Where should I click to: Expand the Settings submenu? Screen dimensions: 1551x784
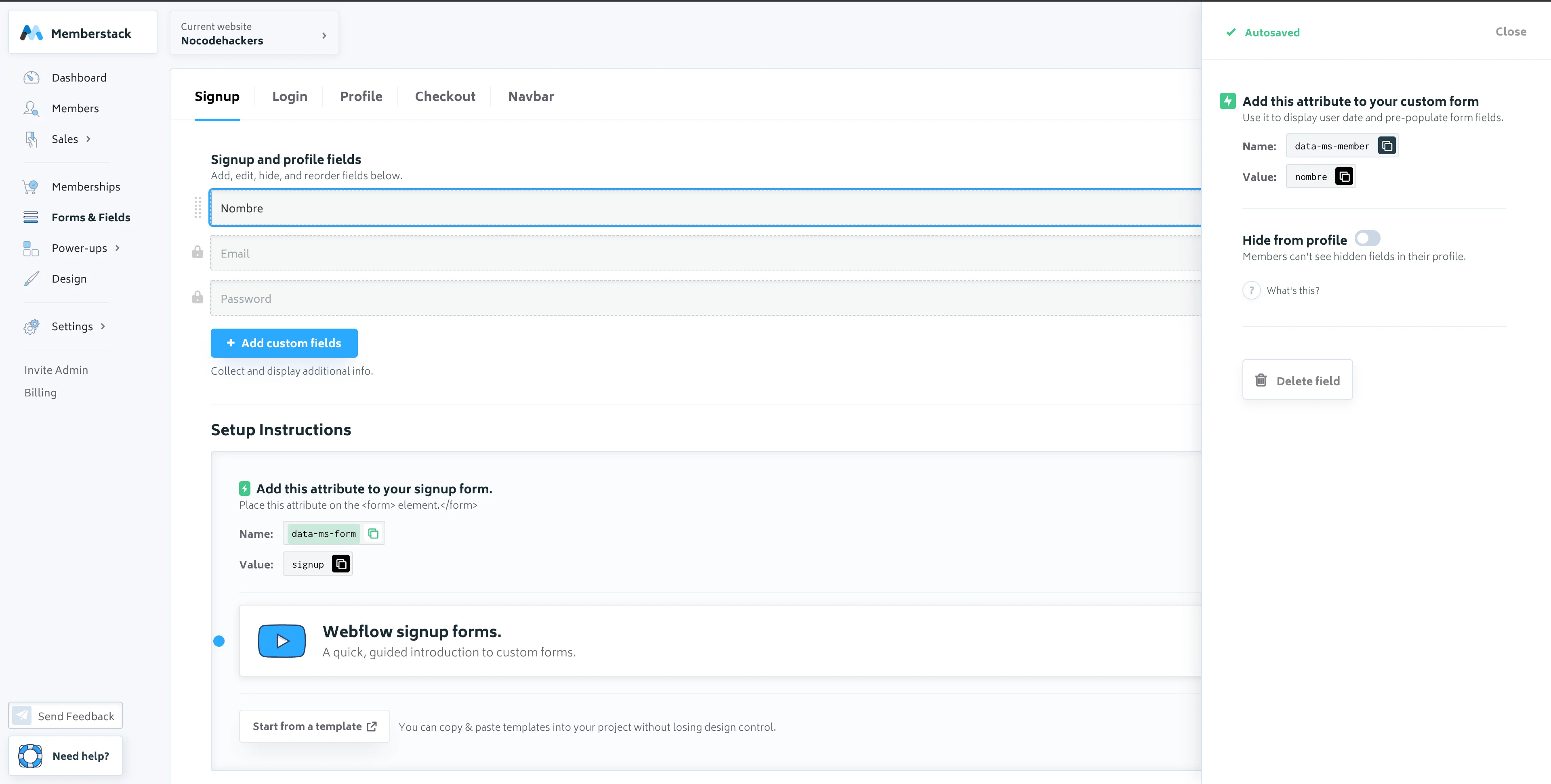click(103, 326)
